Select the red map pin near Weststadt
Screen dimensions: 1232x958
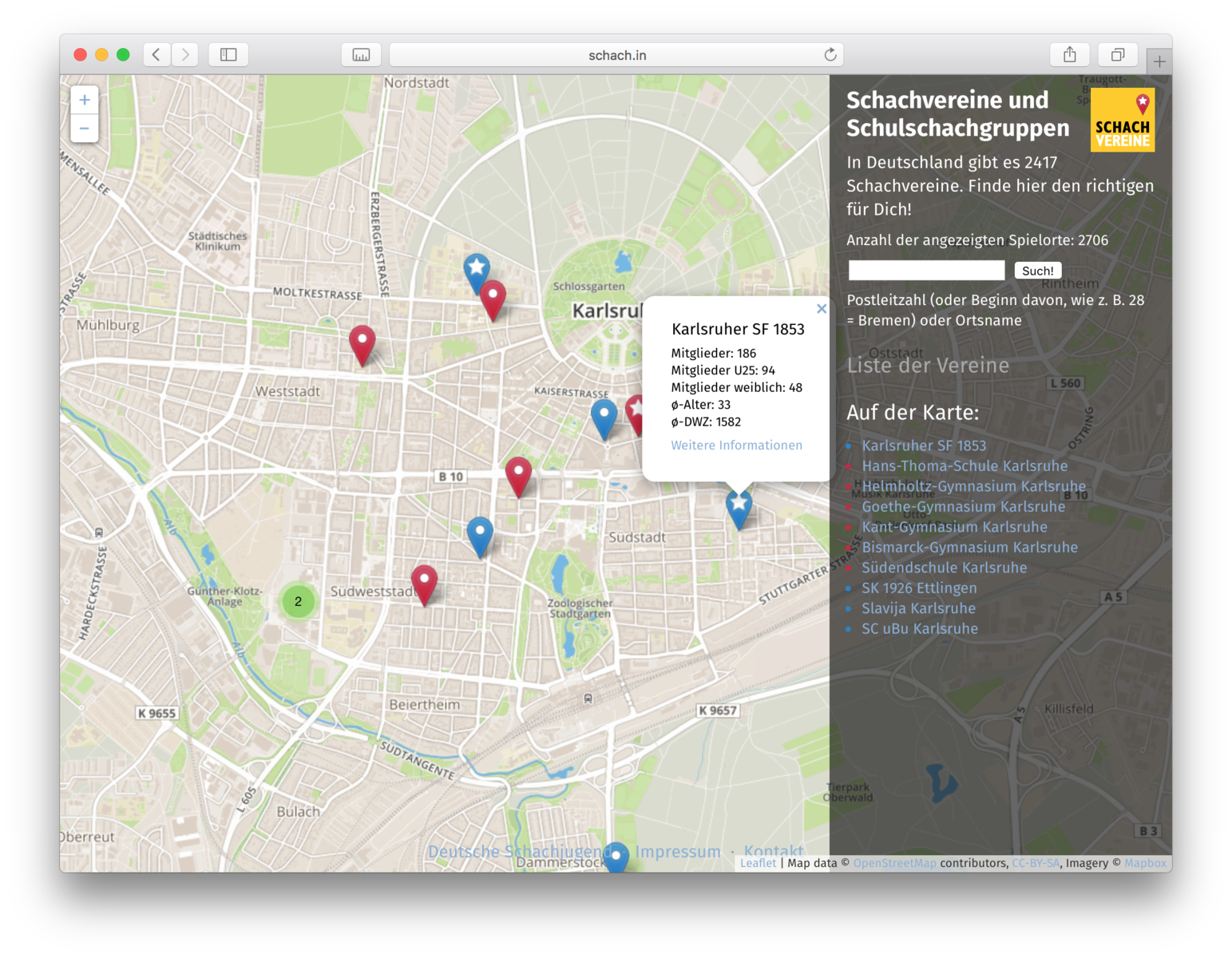pyautogui.click(x=362, y=342)
